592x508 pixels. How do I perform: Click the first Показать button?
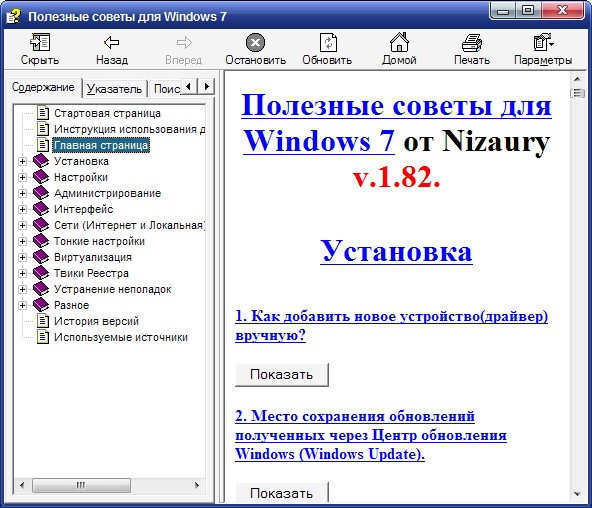click(282, 374)
